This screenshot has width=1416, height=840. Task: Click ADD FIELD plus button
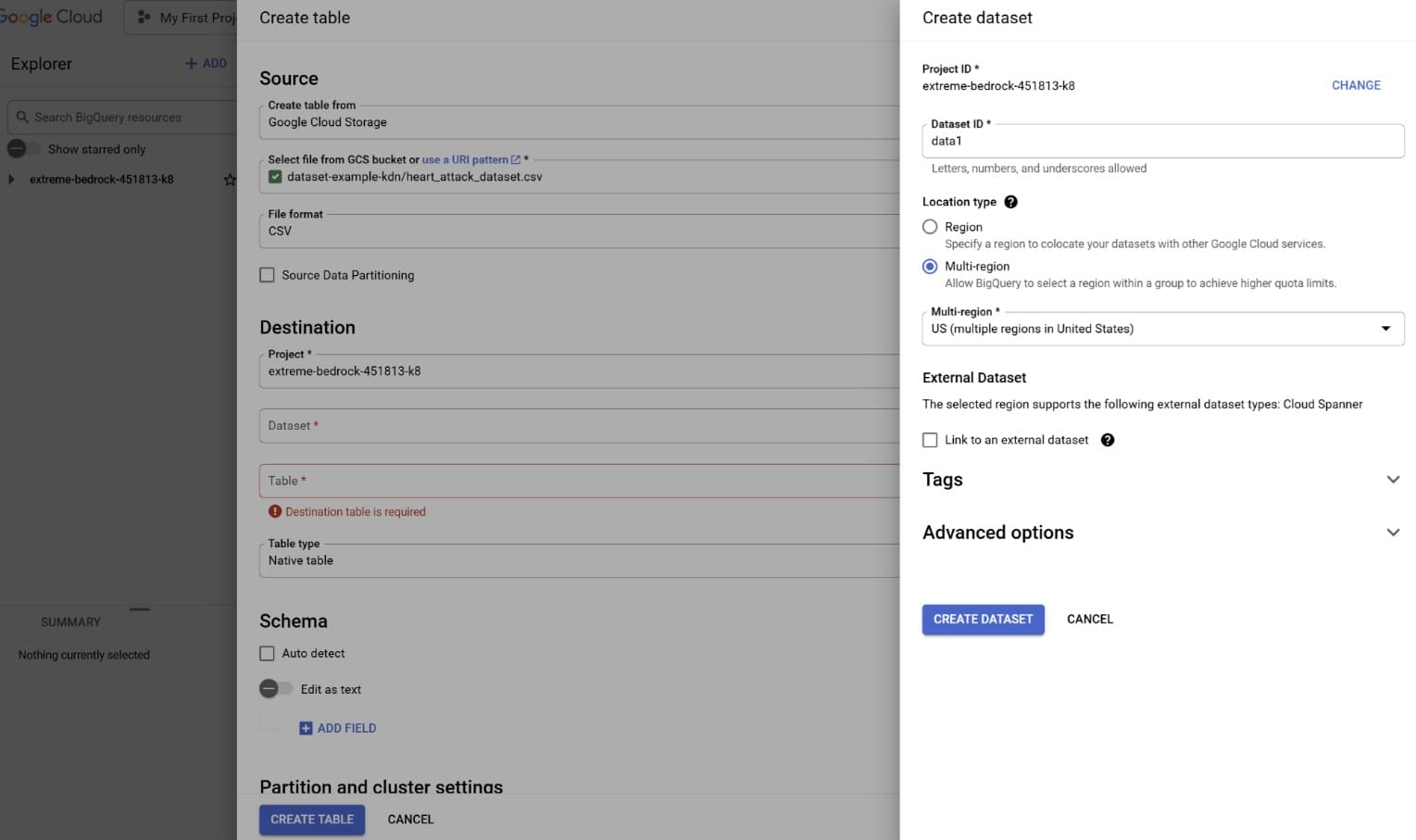coord(337,729)
